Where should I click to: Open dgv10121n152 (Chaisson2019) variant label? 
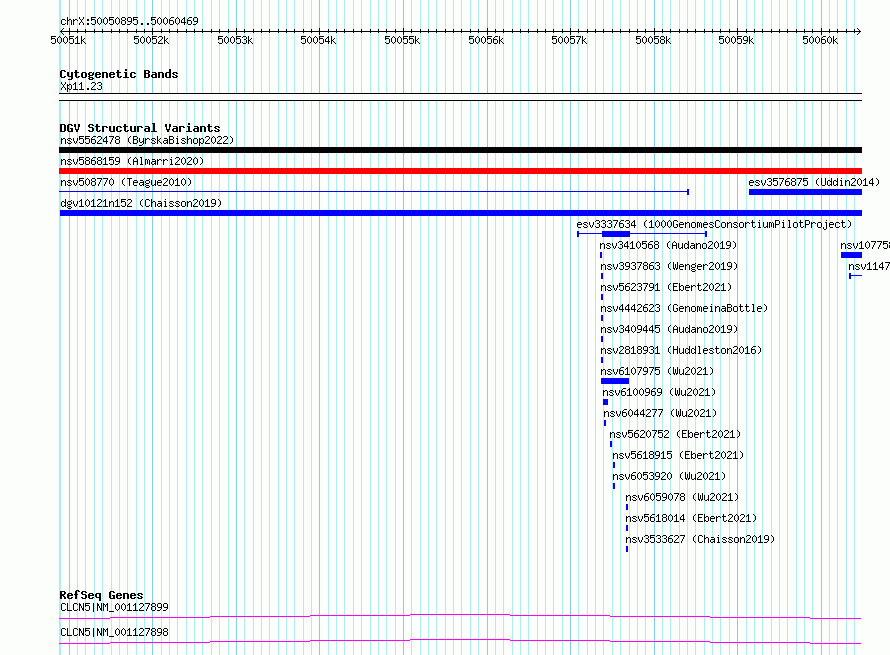141,203
